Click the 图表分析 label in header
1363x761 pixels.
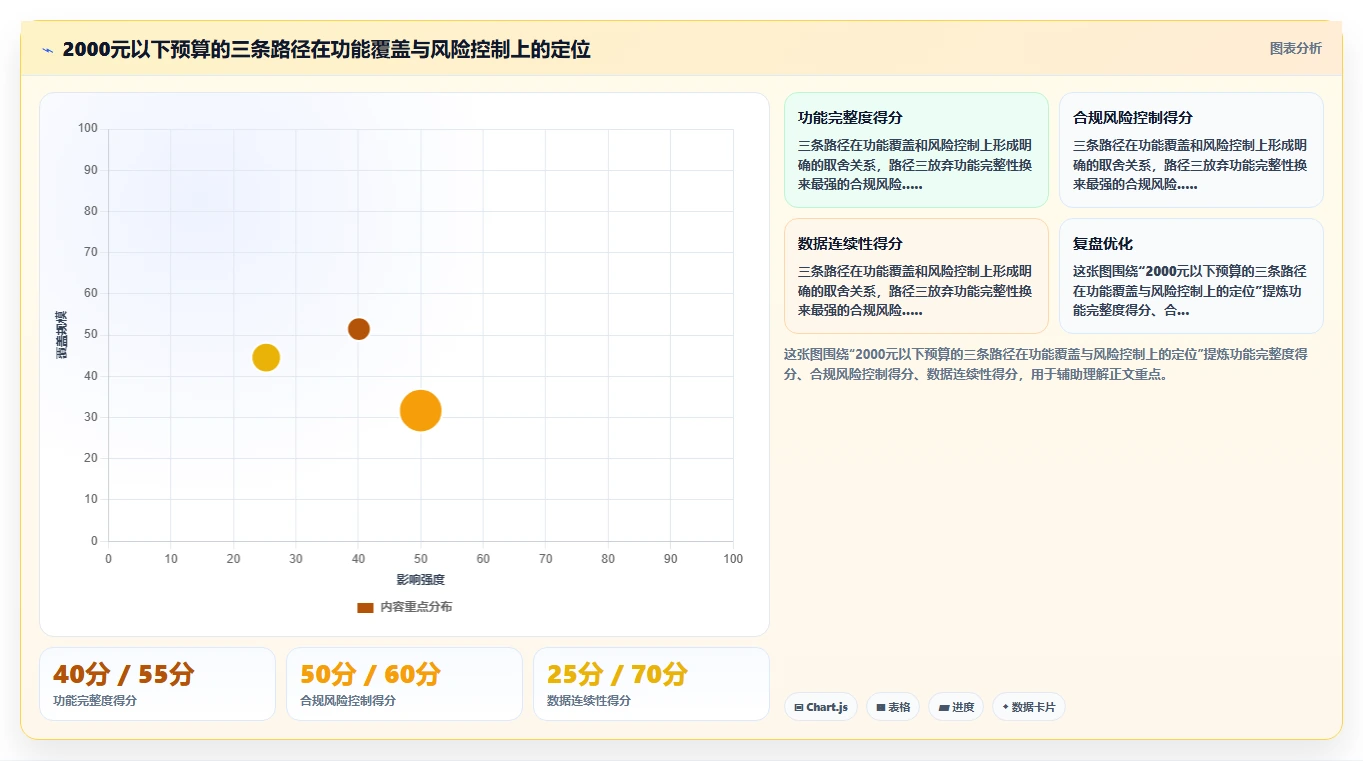click(1295, 48)
